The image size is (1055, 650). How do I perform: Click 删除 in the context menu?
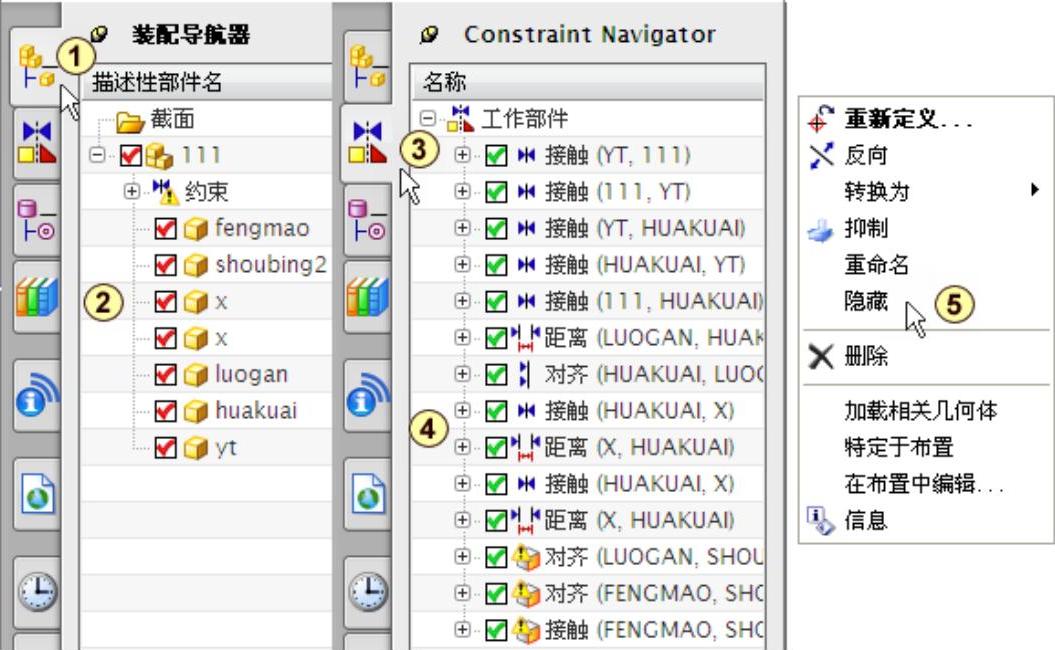866,358
